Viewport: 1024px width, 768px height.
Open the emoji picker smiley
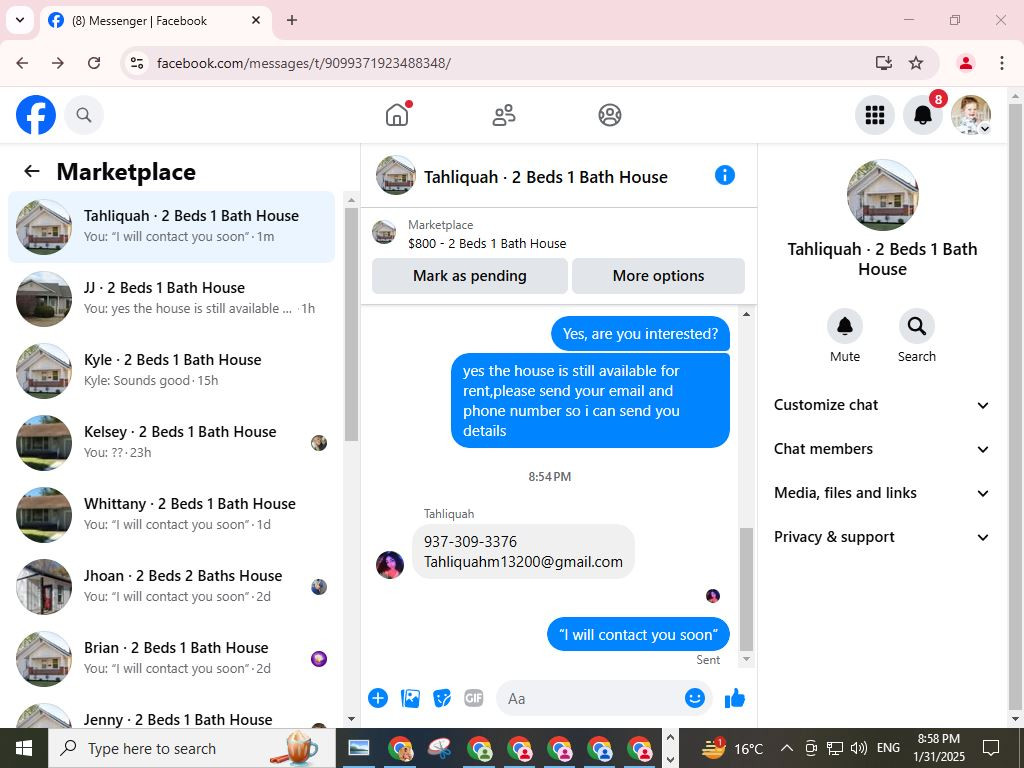coord(695,698)
